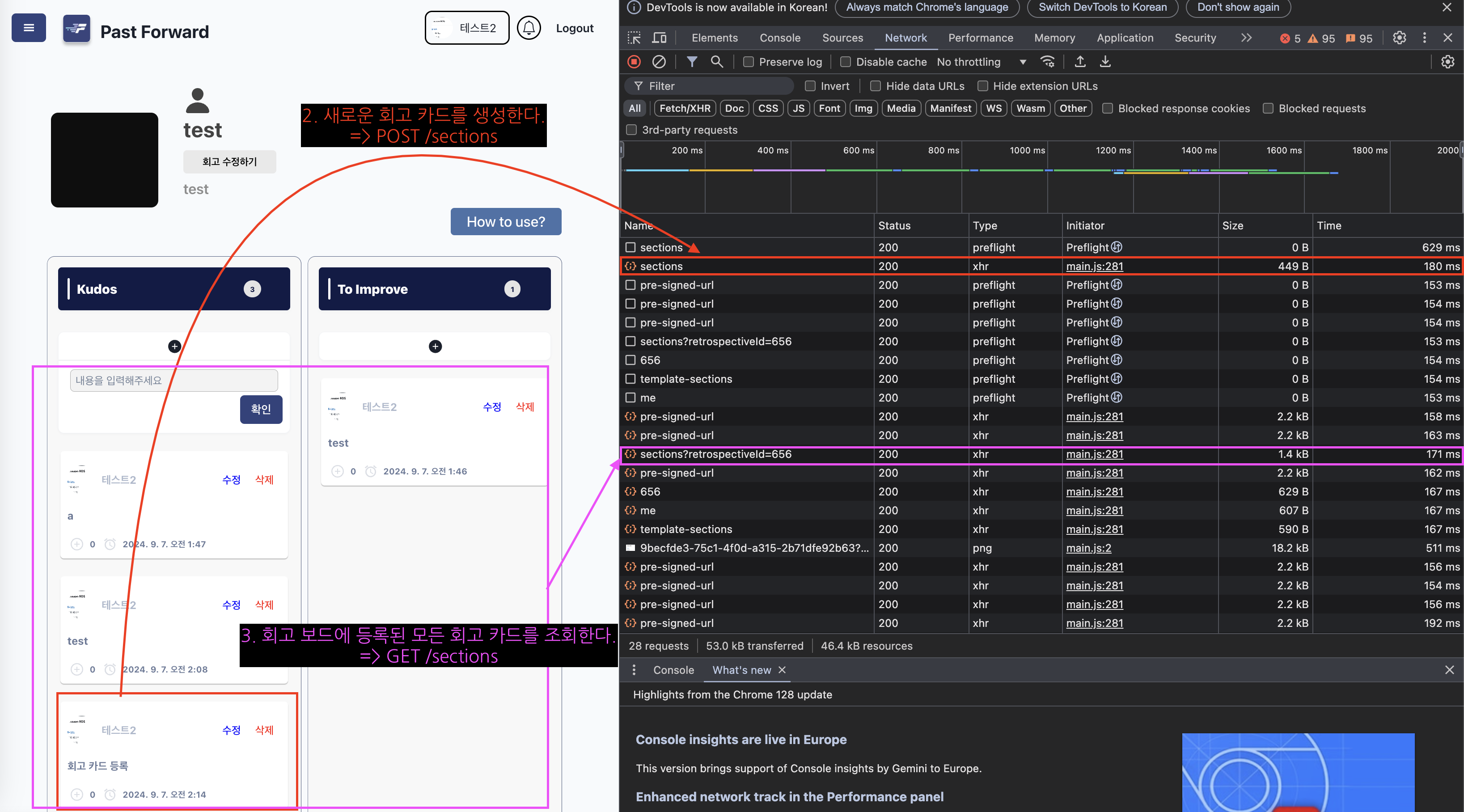Click the notification bell icon
The image size is (1464, 812).
[529, 28]
